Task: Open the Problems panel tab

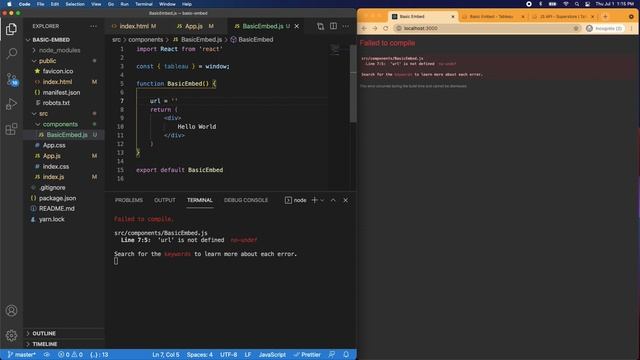Action: (129, 200)
